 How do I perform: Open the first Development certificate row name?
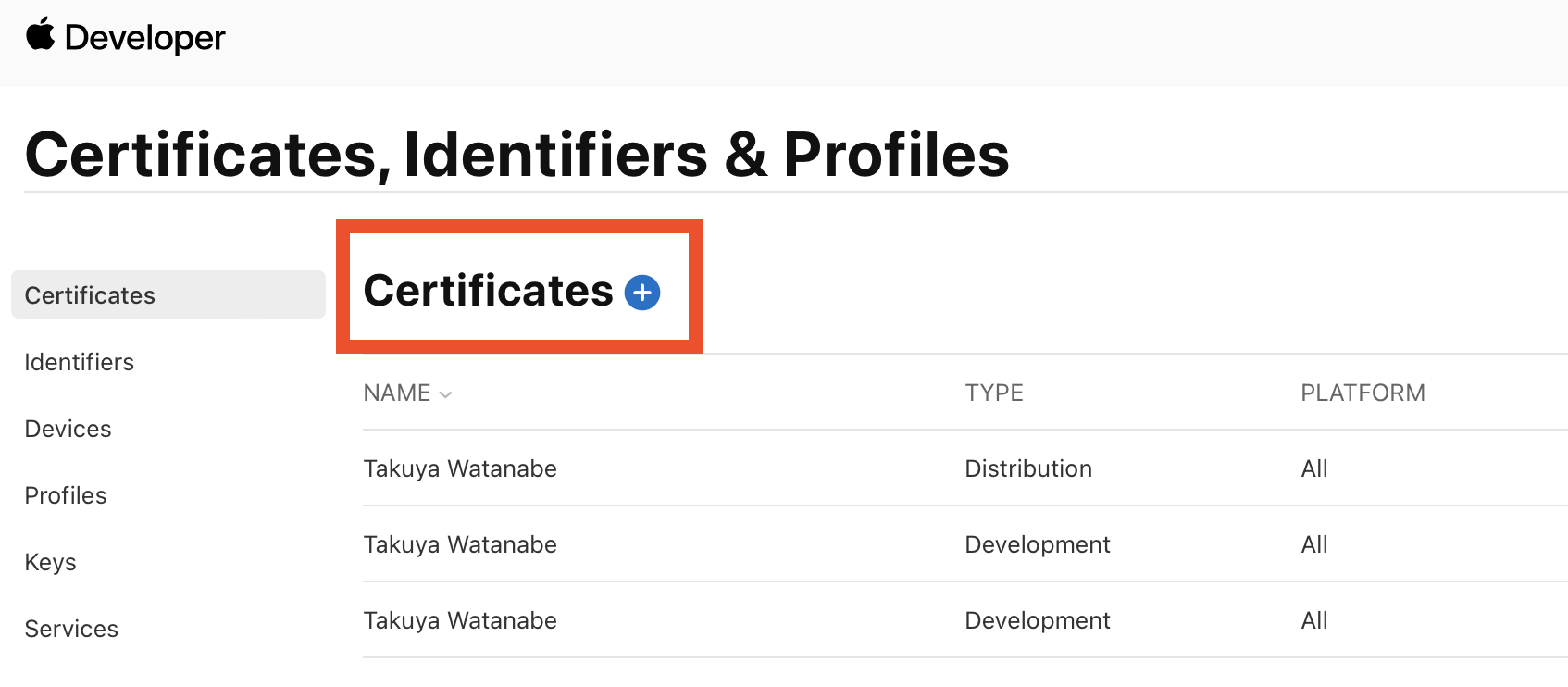(x=460, y=544)
